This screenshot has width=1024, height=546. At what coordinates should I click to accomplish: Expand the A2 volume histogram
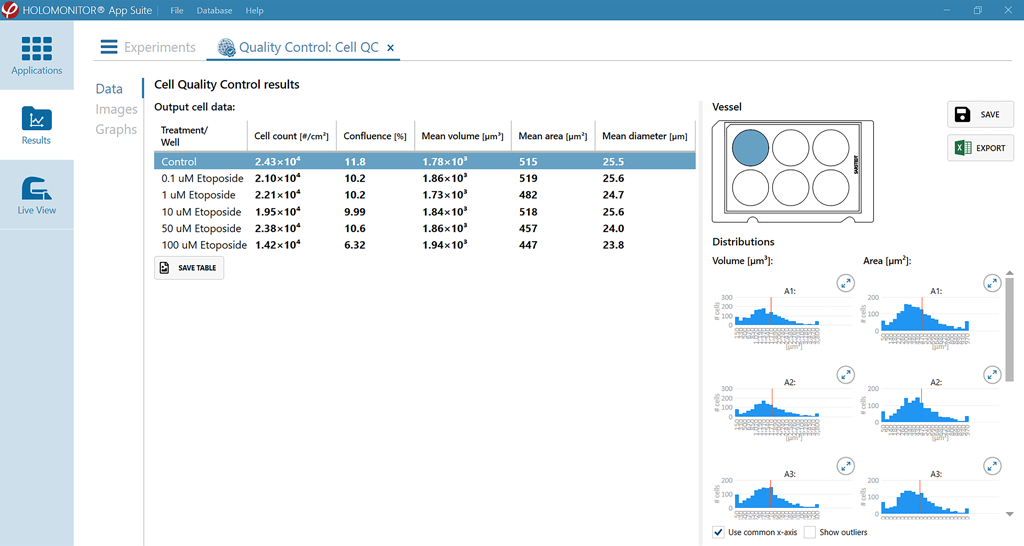[846, 374]
